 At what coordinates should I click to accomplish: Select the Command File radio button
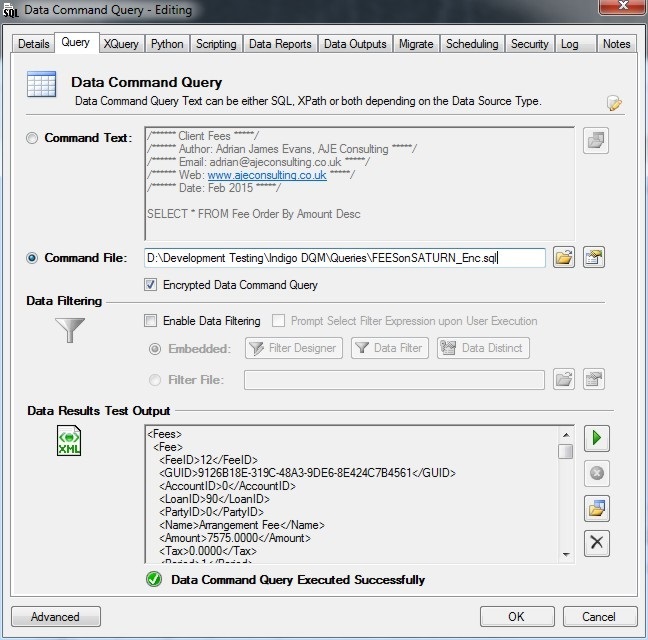click(32, 258)
